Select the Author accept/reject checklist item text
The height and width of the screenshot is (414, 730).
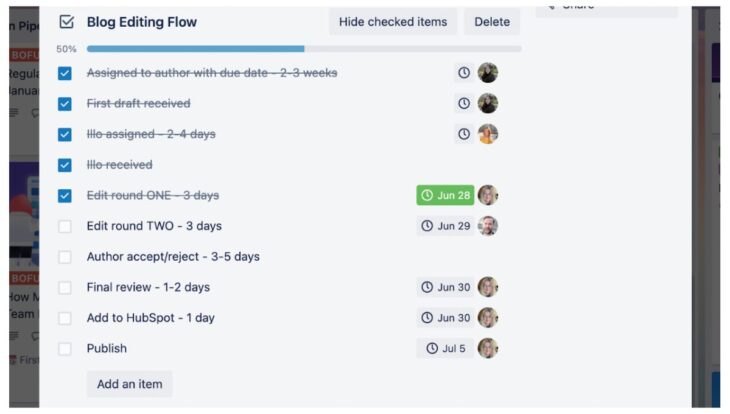[173, 257]
